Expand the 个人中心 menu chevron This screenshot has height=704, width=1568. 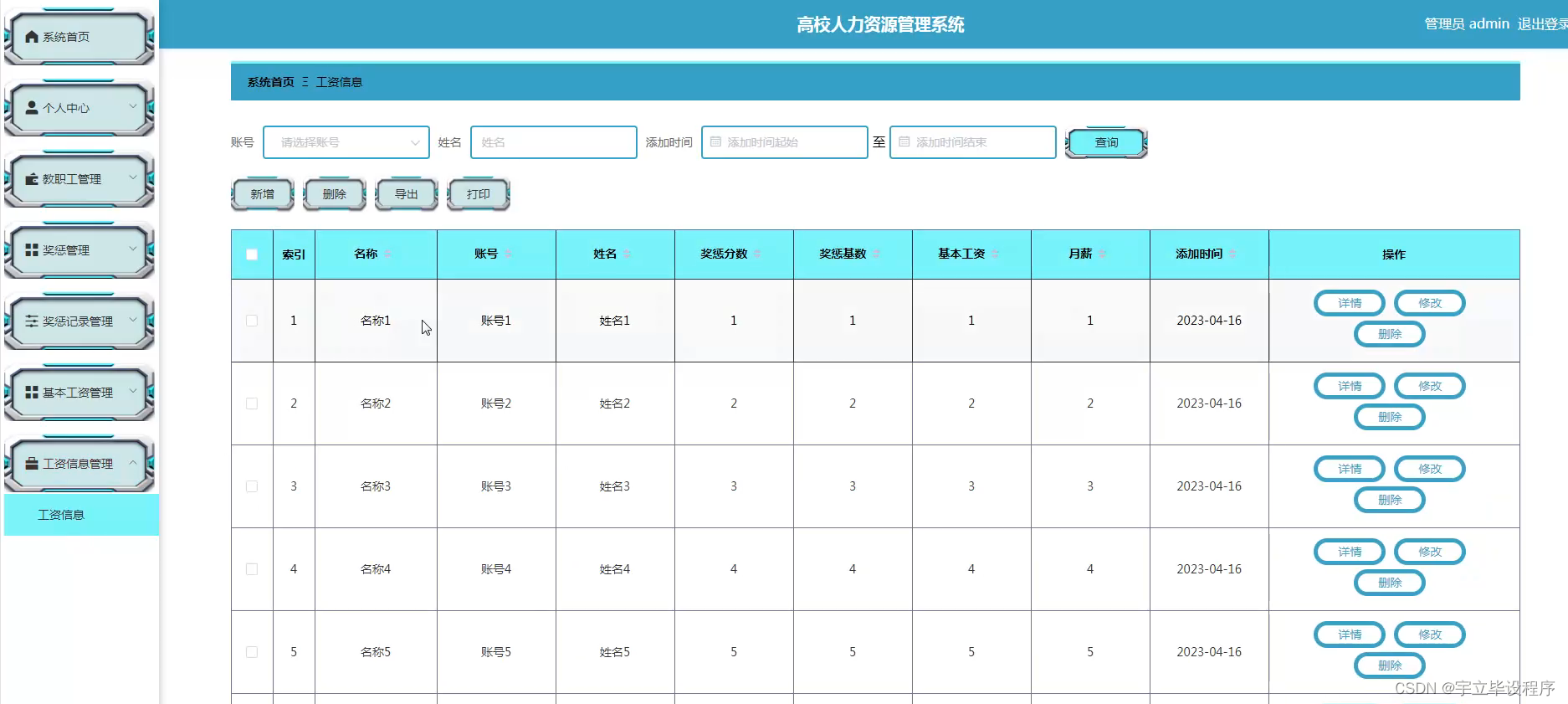pyautogui.click(x=132, y=107)
